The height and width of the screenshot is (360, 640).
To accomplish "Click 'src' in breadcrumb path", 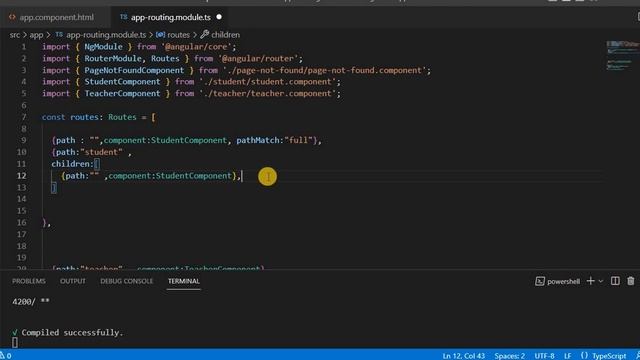I will click(15, 35).
